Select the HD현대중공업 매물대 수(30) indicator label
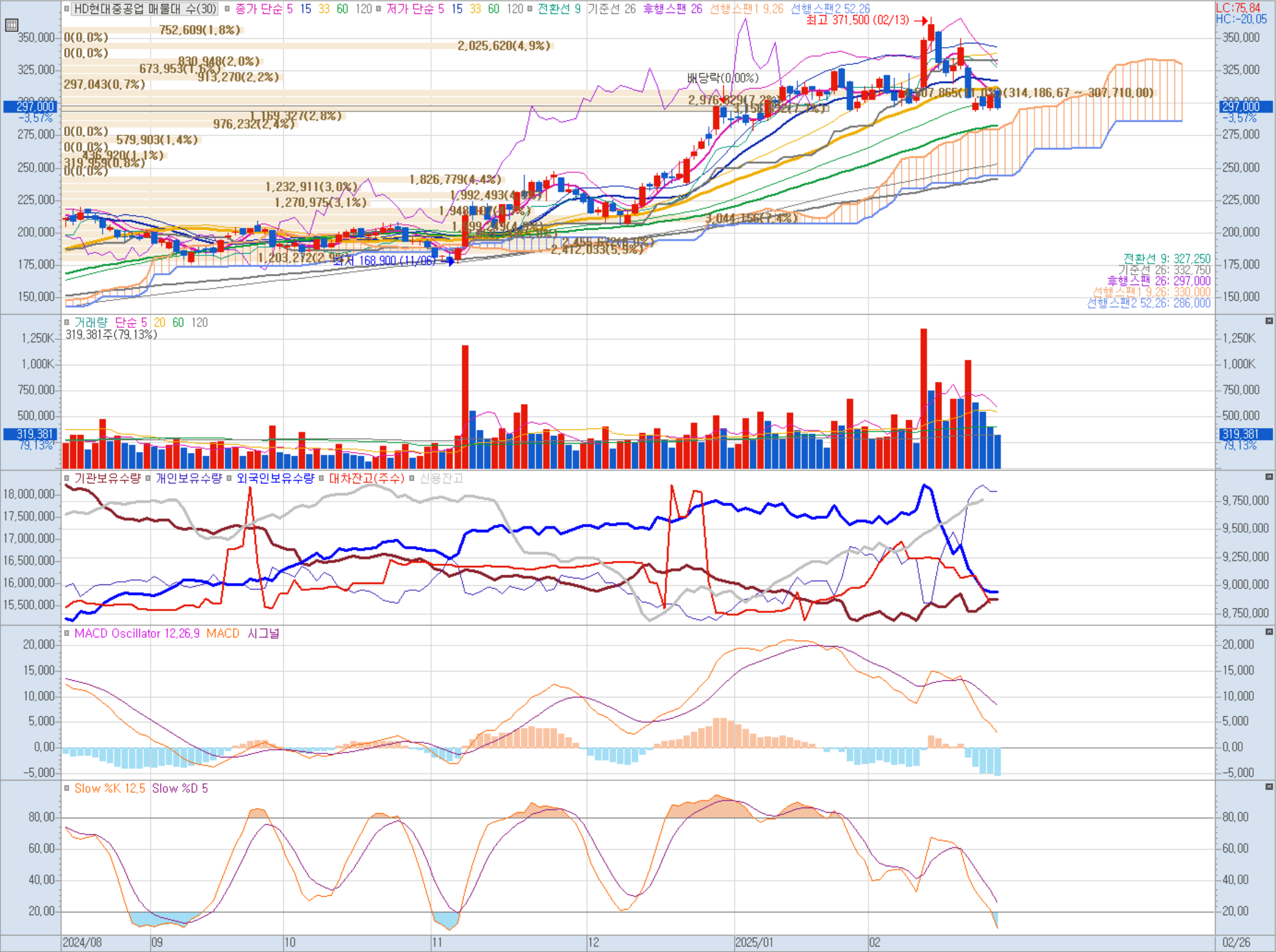The height and width of the screenshot is (952, 1276). click(x=145, y=9)
